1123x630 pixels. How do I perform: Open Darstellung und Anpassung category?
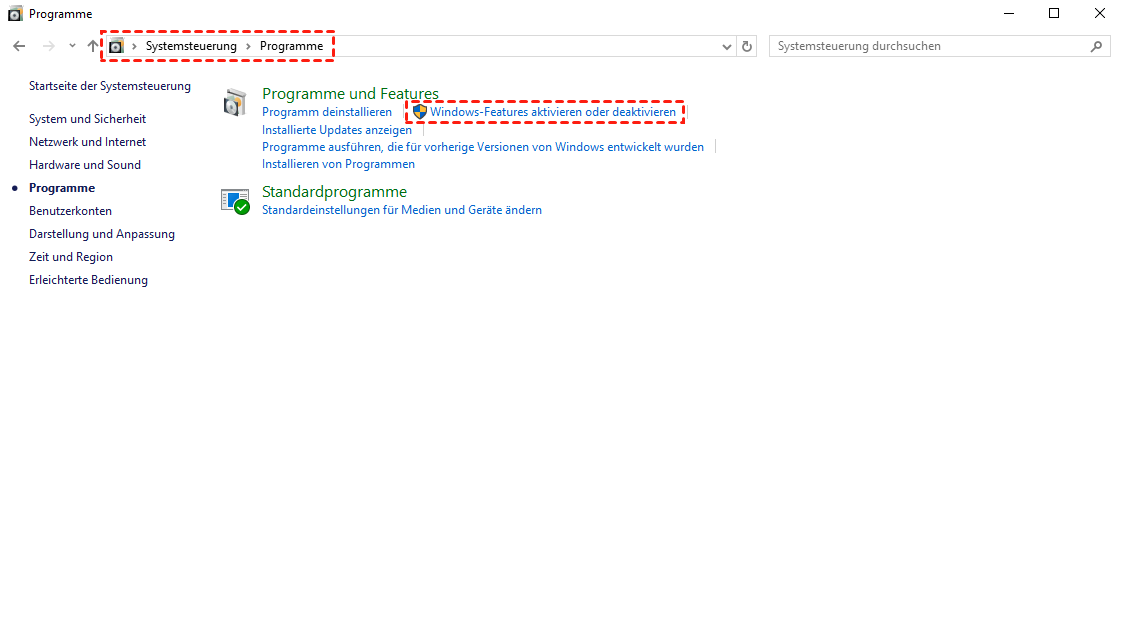pos(102,234)
